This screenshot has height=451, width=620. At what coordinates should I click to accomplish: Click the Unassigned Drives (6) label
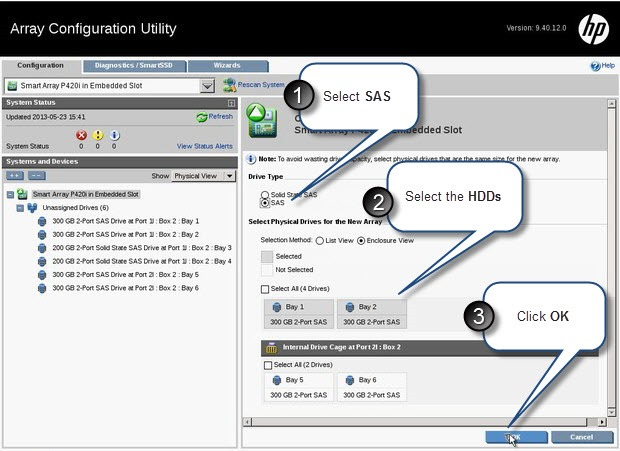tap(76, 208)
